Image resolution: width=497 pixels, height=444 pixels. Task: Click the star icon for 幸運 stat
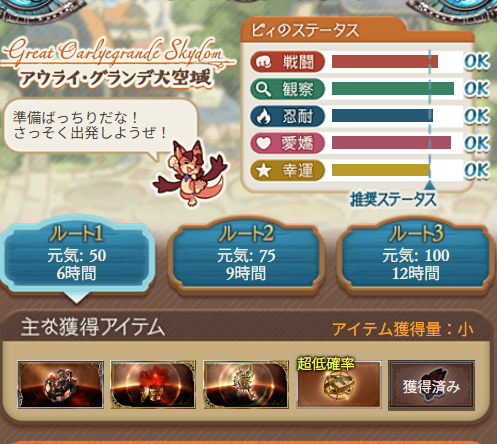[x=264, y=171]
